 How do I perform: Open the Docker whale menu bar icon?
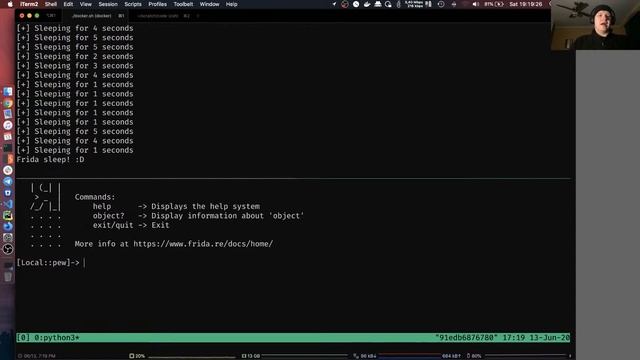[367, 4]
